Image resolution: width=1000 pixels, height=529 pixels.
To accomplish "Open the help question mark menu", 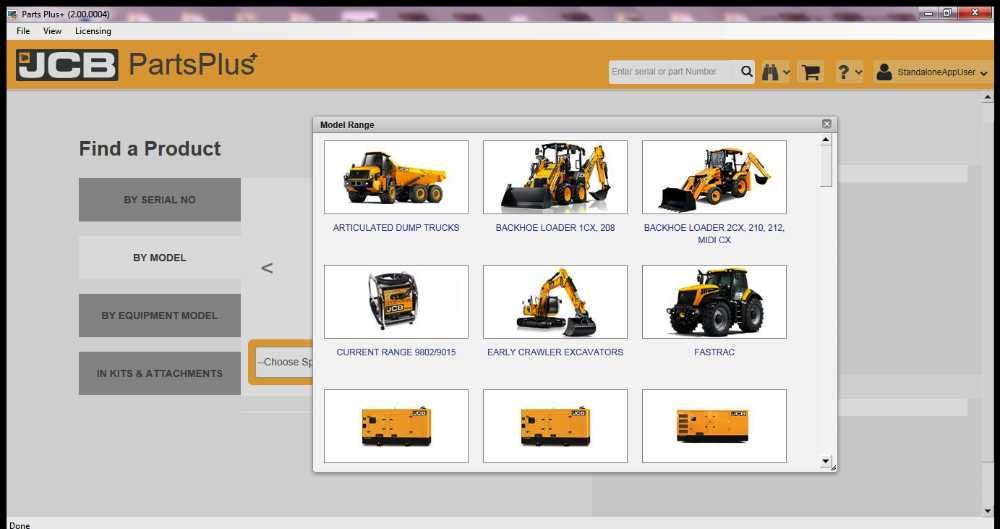I will 843,72.
